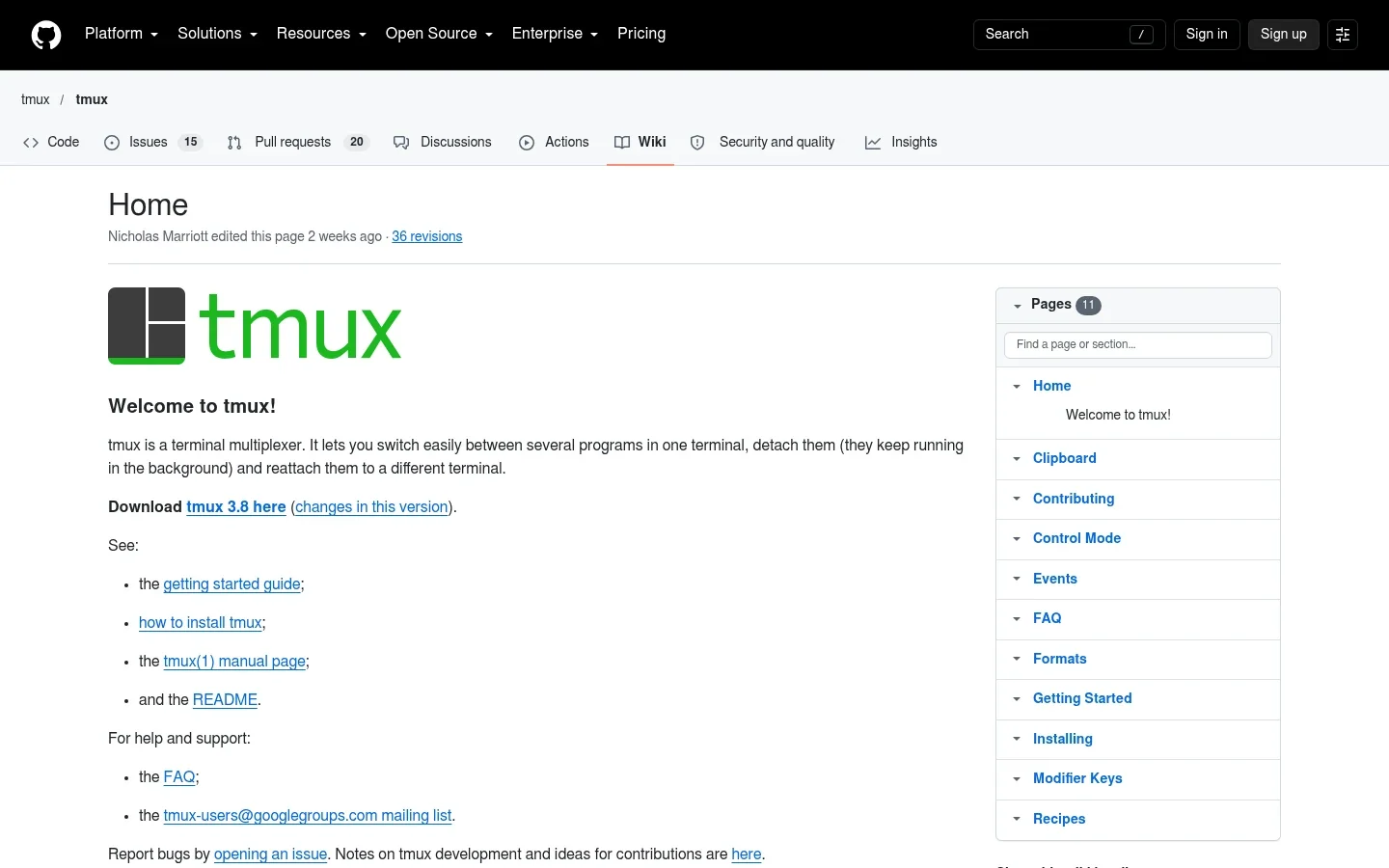Open the Recipes wiki page
Screen dimensions: 1389x868
(x=1059, y=819)
